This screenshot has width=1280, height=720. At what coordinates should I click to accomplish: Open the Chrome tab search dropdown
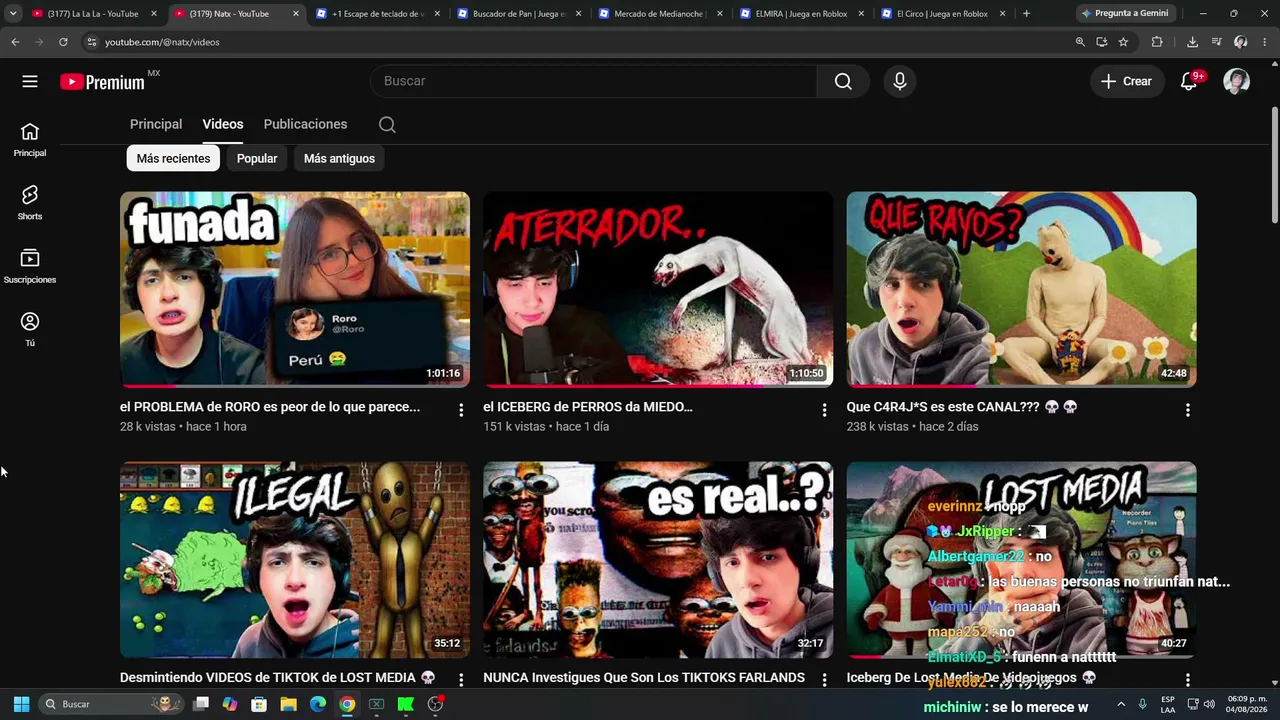point(13,14)
